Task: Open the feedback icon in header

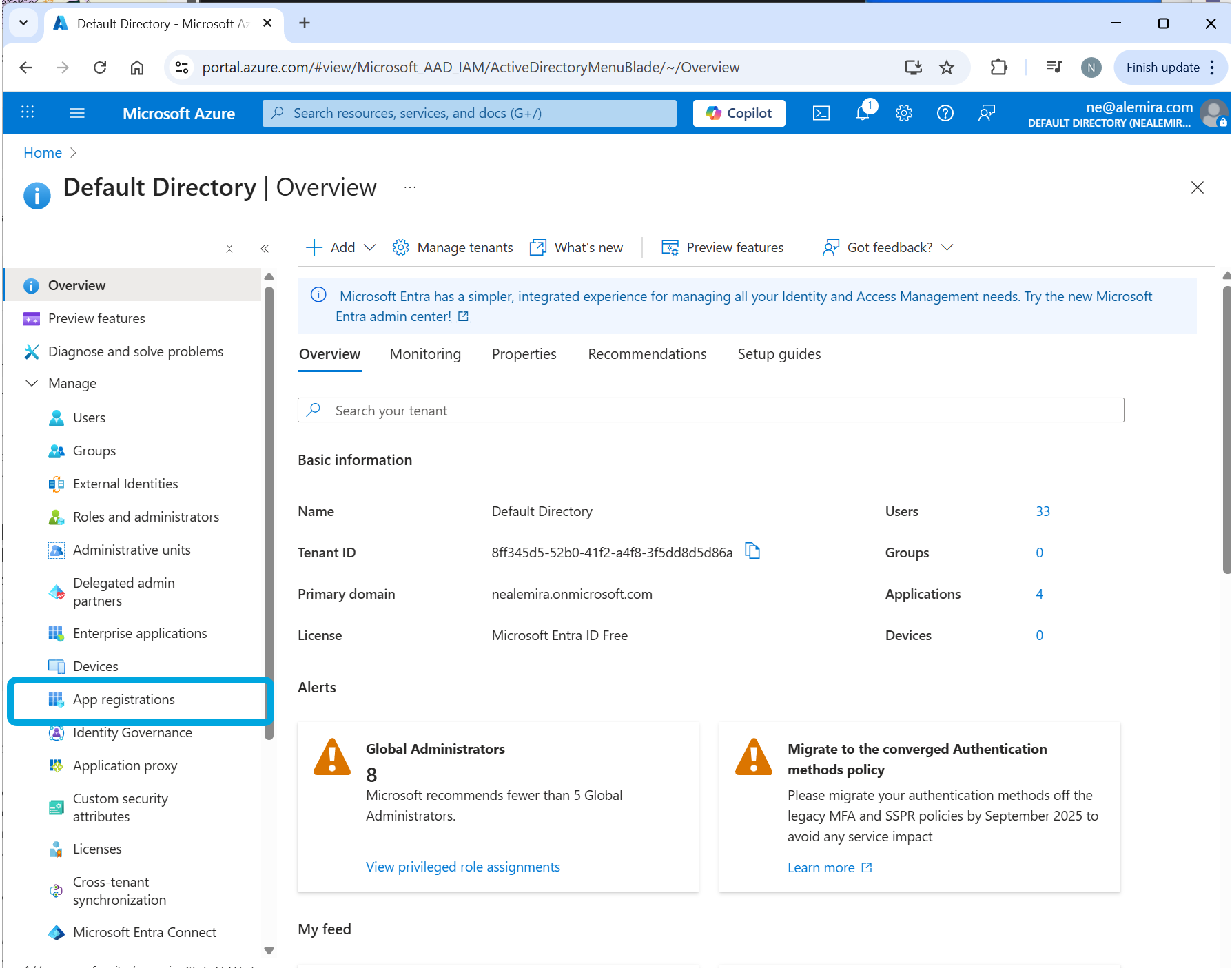Action: pos(986,113)
